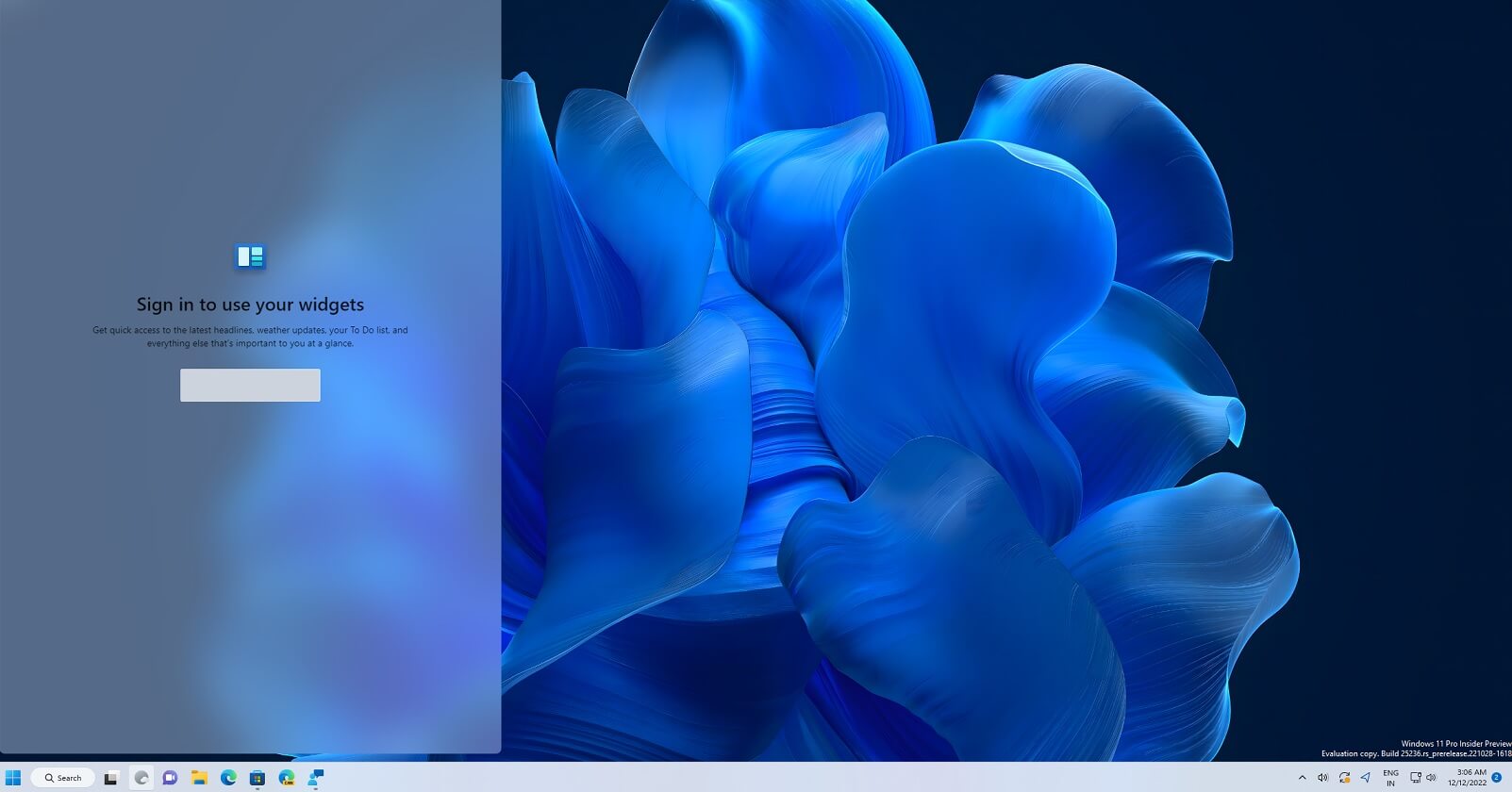The image size is (1512, 792).
Task: Click the speaker icon beside the clock
Action: point(1431,778)
